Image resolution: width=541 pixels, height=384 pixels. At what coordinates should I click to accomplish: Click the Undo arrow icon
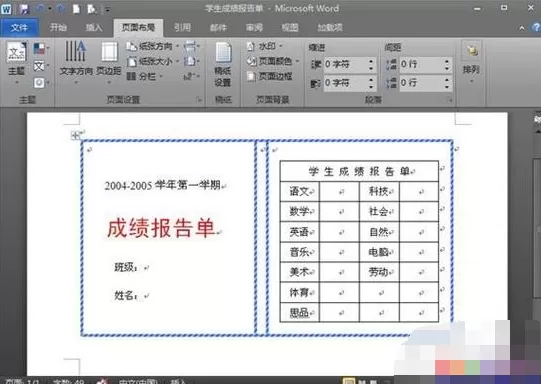[41, 9]
